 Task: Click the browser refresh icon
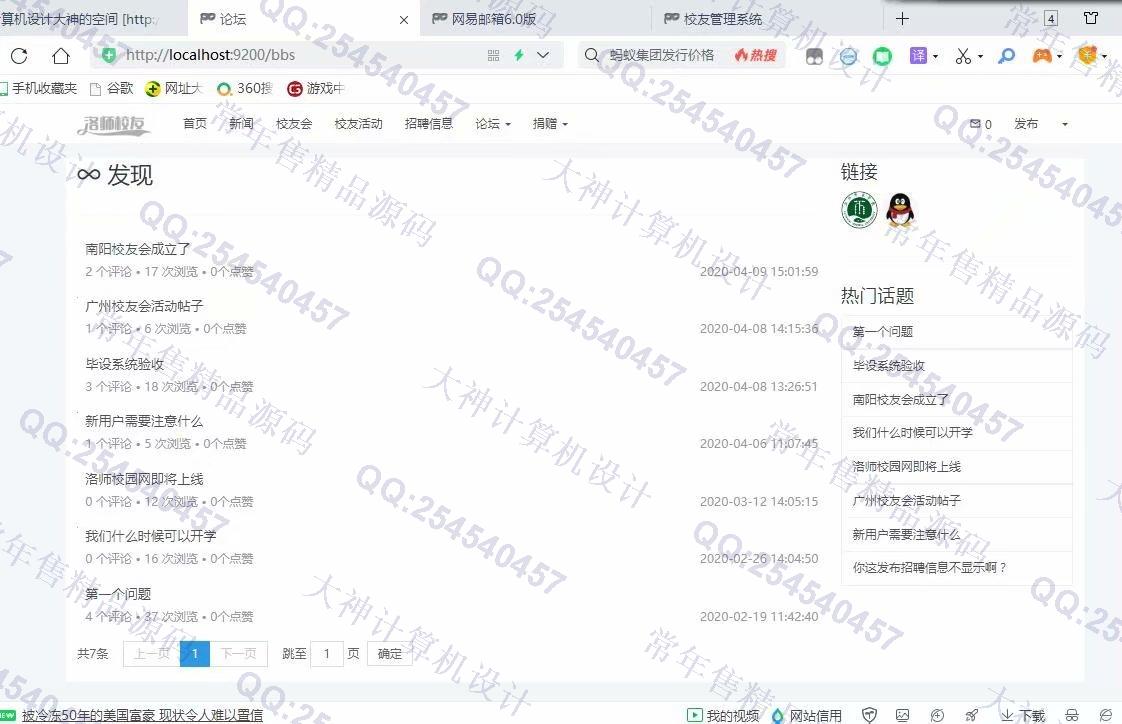point(19,56)
